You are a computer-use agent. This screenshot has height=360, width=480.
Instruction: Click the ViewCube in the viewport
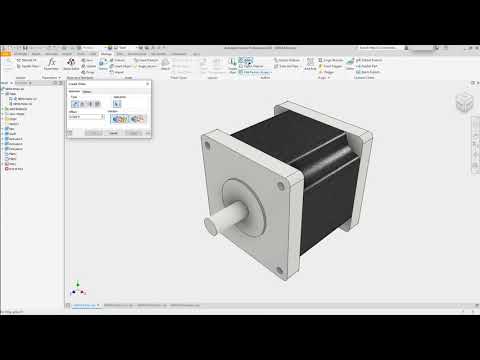coord(464,103)
